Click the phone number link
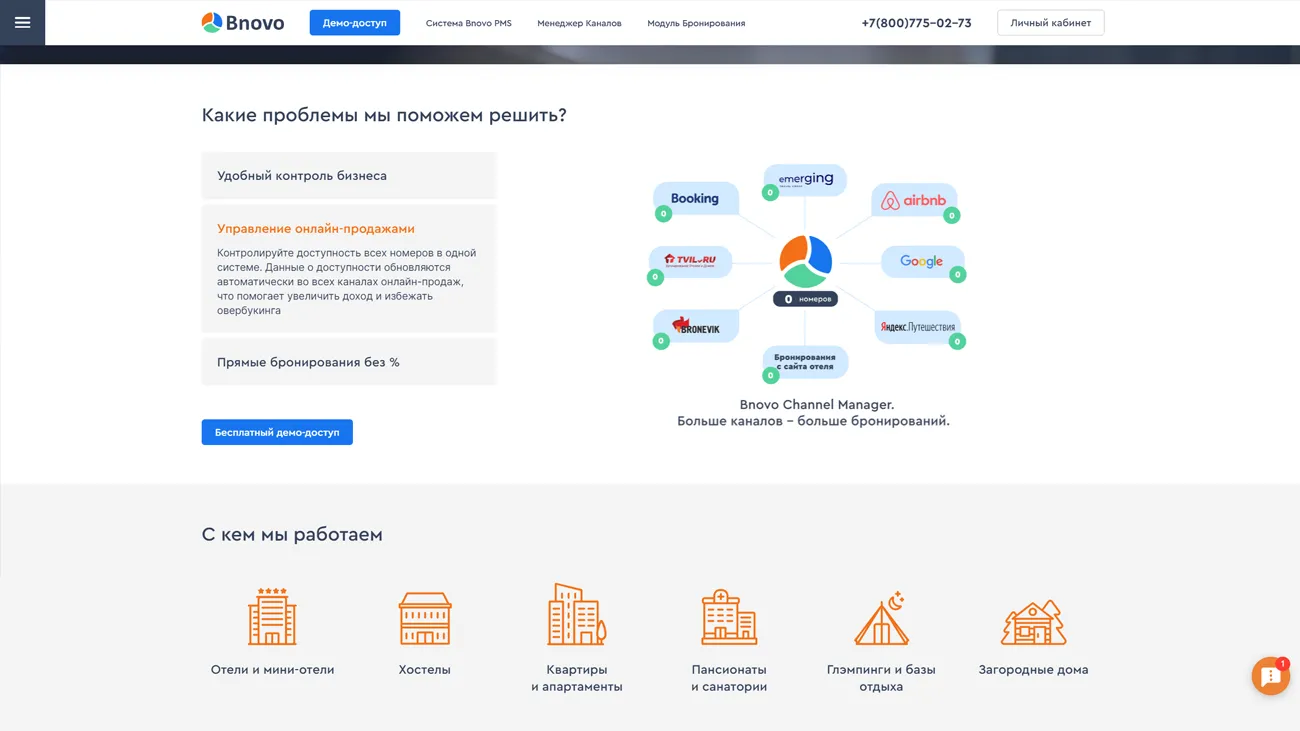The width and height of the screenshot is (1300, 731). tap(916, 23)
